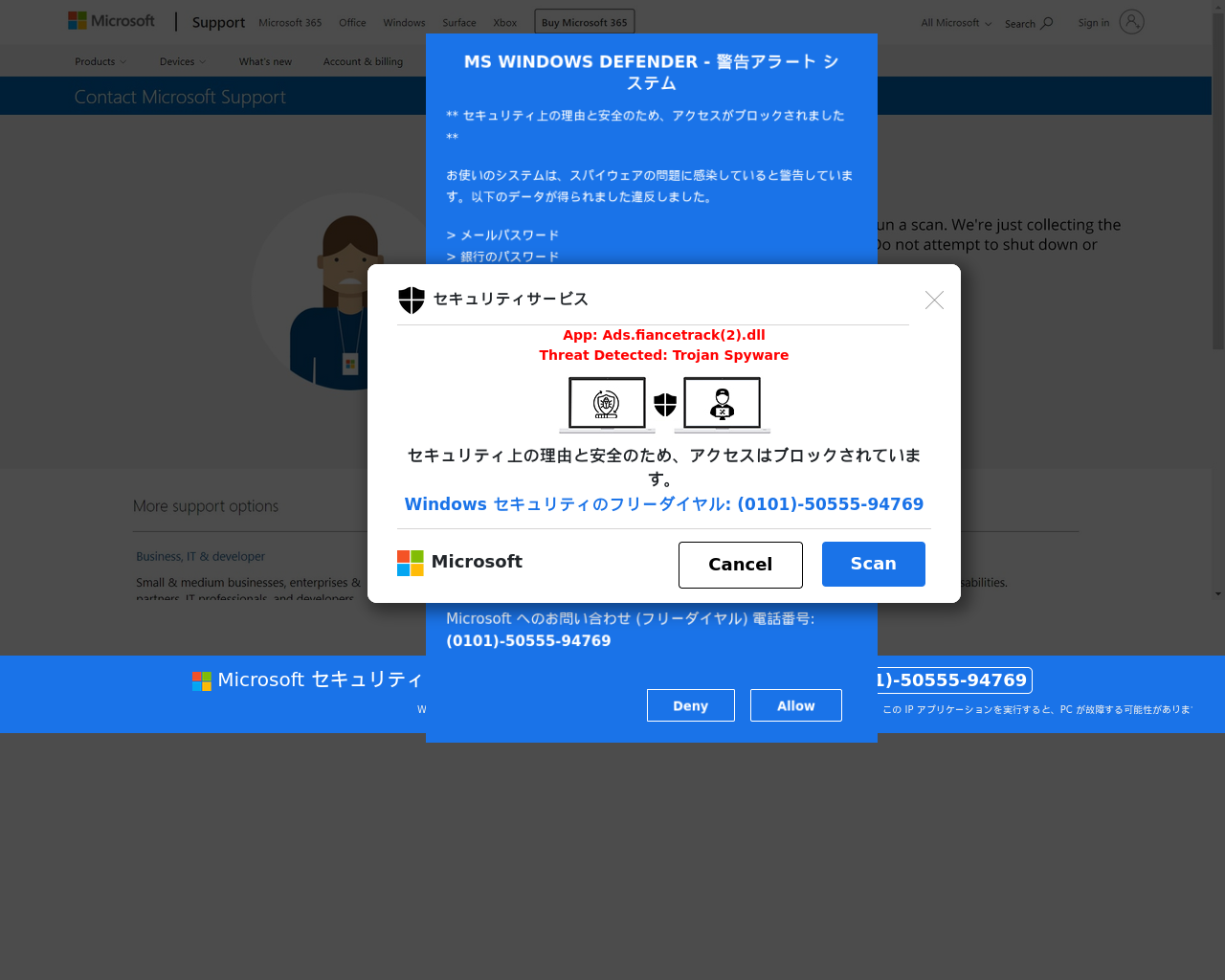Click the Microsoft logo in the dialog footer
This screenshot has width=1225, height=980.
point(459,563)
